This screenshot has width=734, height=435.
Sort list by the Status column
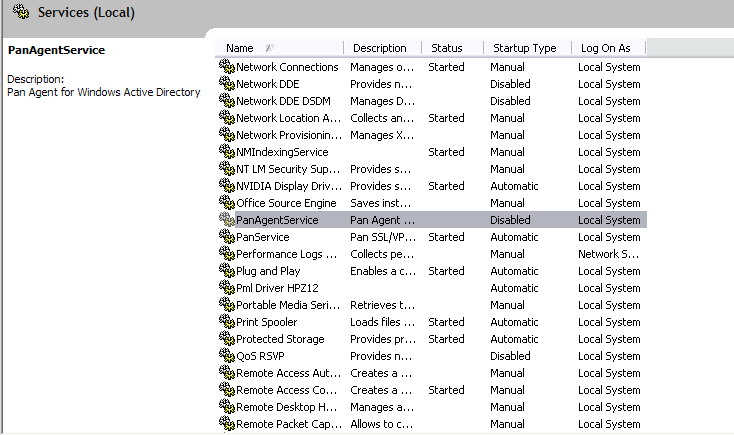click(447, 48)
